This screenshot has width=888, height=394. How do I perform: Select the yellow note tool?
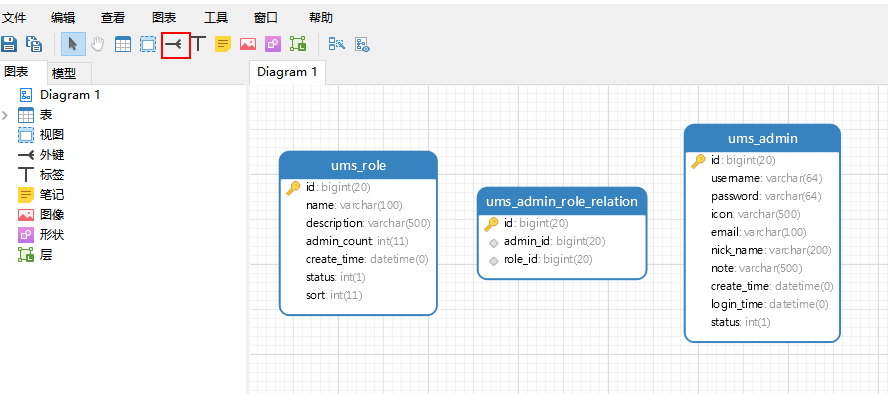pos(223,44)
